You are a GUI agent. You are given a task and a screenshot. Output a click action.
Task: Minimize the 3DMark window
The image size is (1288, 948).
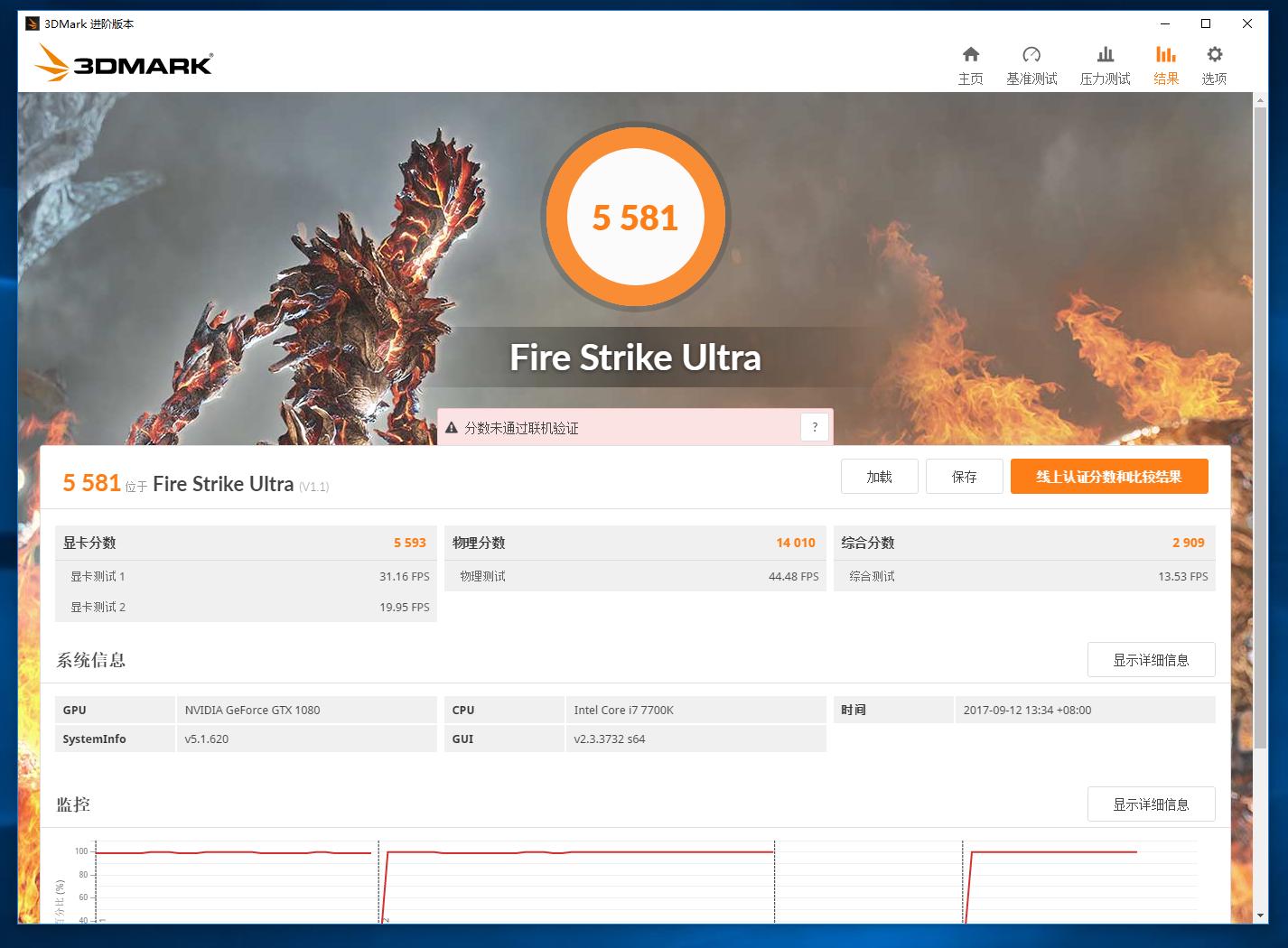pos(1164,23)
